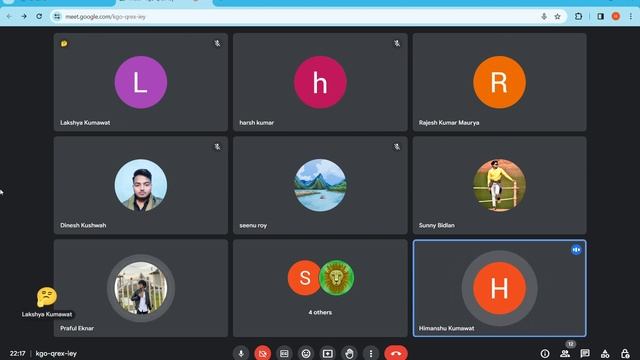Click the speaking indicator on Himanshu Kumawat's tile
This screenshot has width=640, height=360.
point(576,249)
